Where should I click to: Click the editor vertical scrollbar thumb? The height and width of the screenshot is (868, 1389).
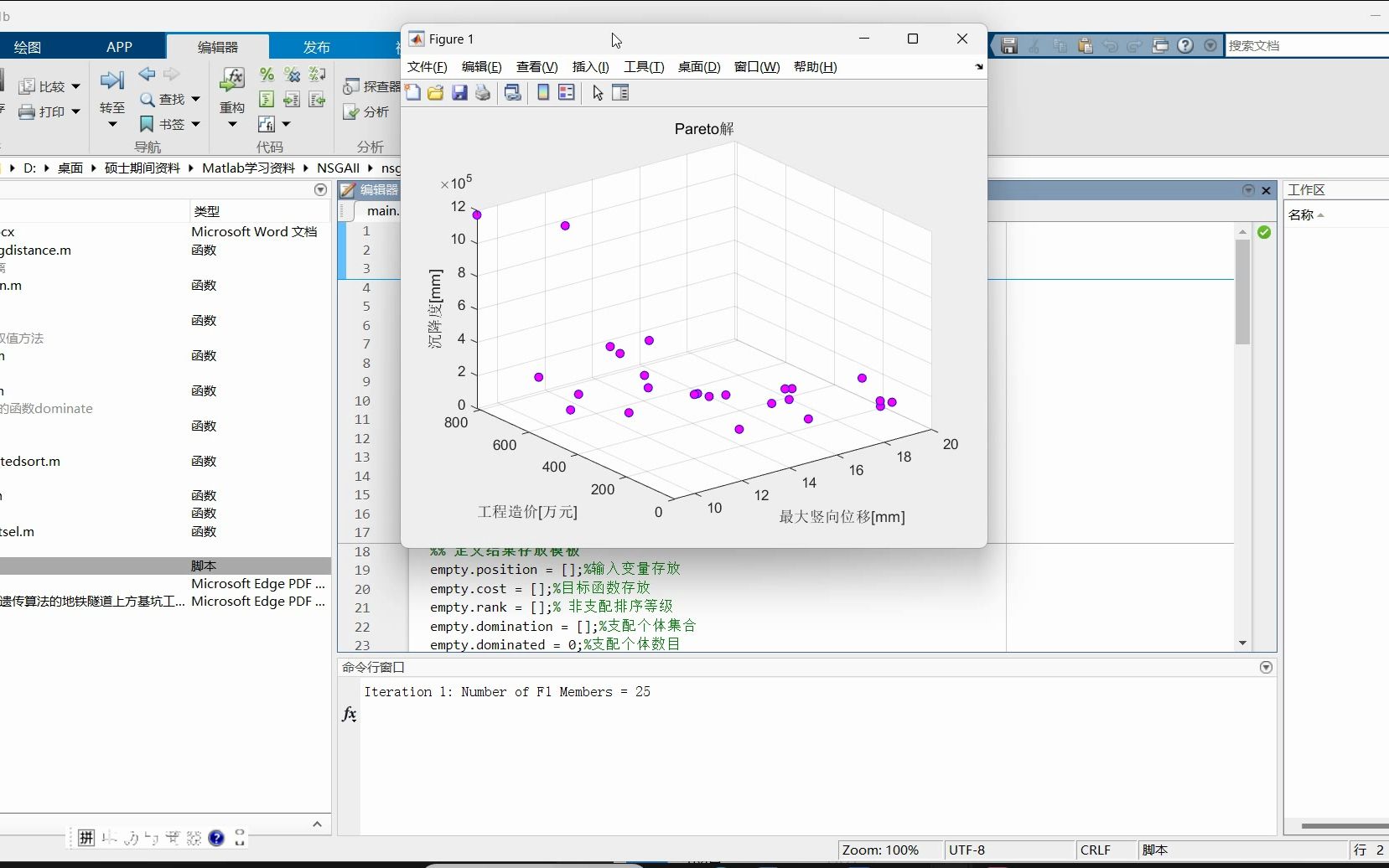1242,292
